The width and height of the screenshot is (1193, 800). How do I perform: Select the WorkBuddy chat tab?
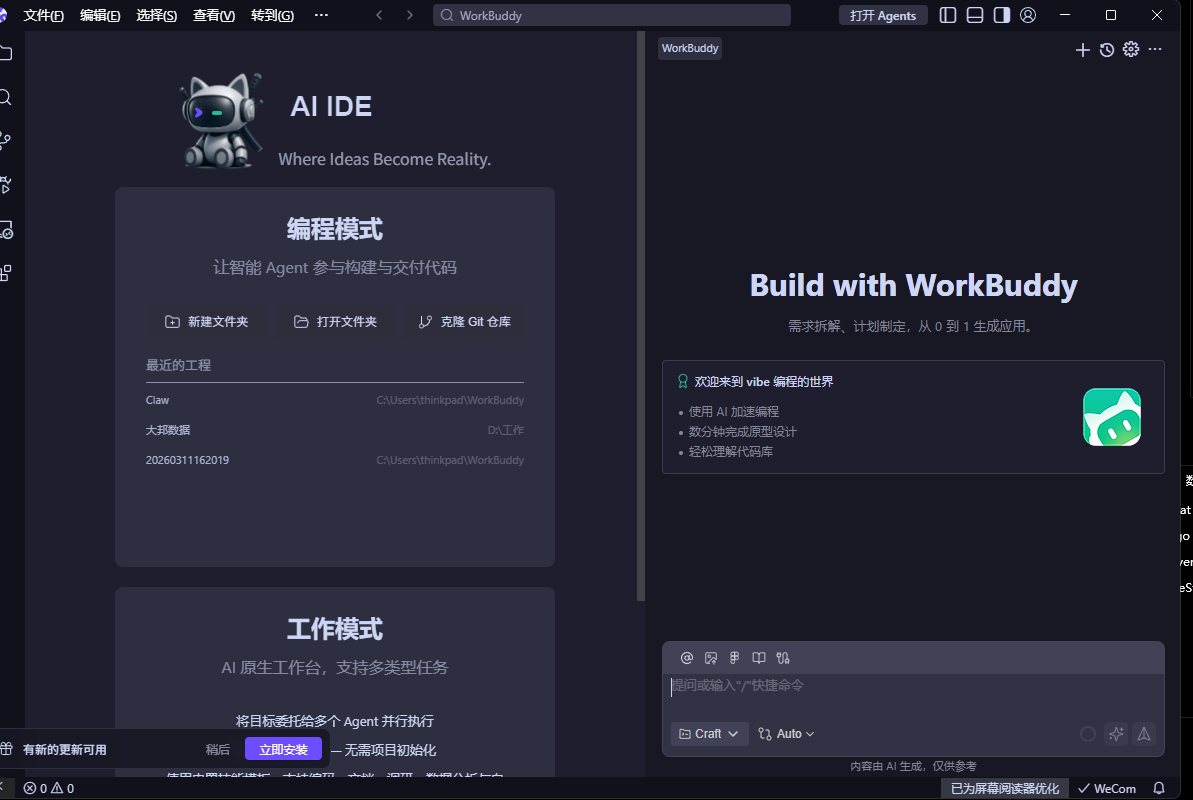coord(689,48)
